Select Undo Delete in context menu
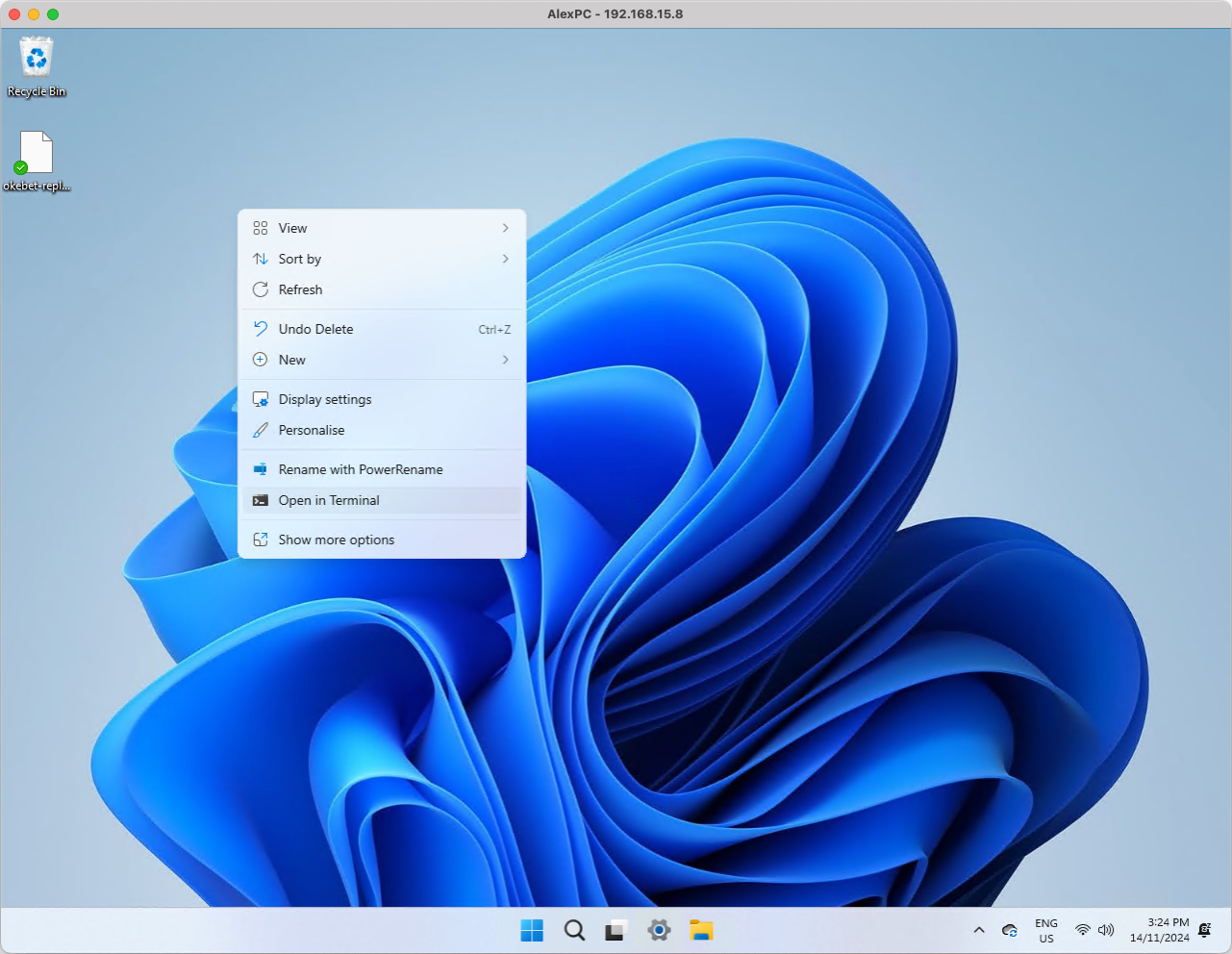The width and height of the screenshot is (1232, 954). [382, 329]
